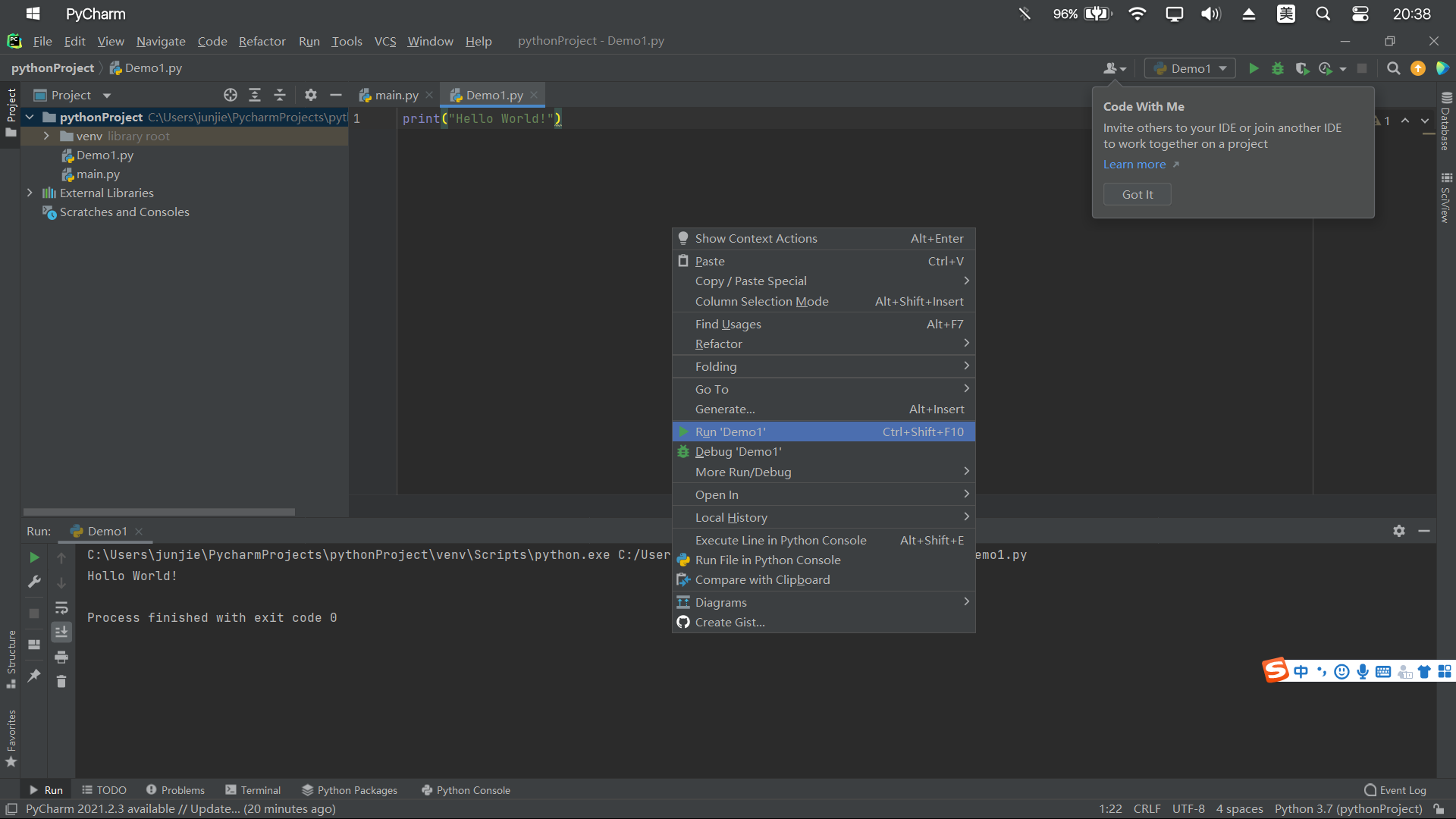The width and height of the screenshot is (1456, 819).
Task: Click the Got It button
Action: pos(1137,194)
